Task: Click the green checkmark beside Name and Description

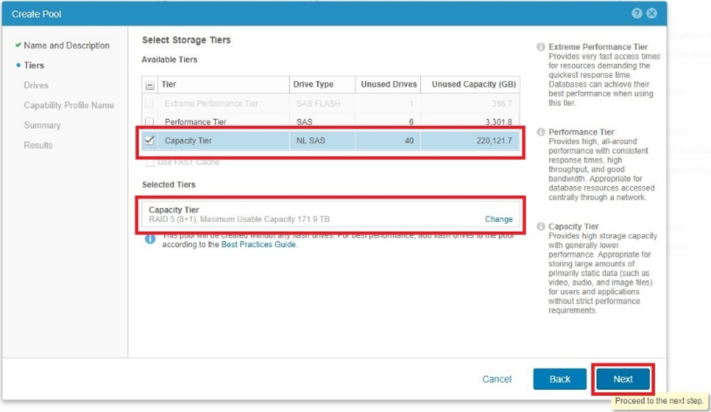Action: pyautogui.click(x=18, y=45)
